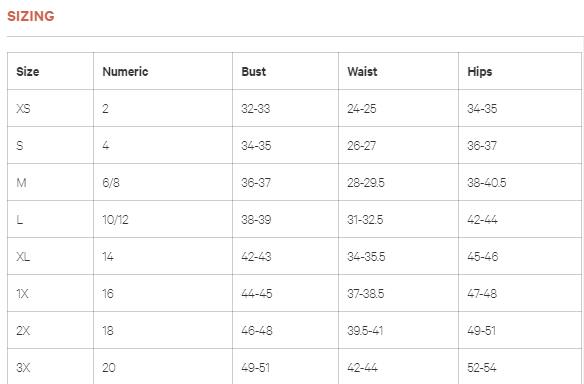Click bust measurement 32-33
This screenshot has width=584, height=384.
(256, 109)
